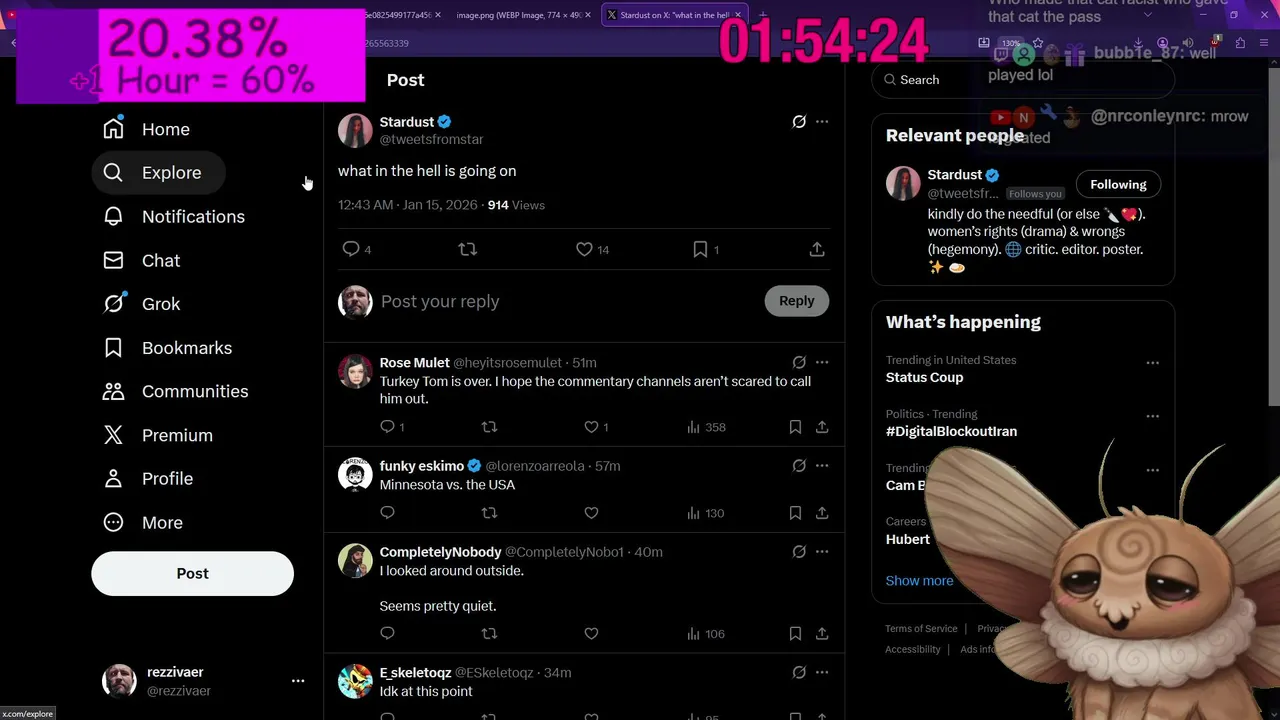The image size is (1280, 720).
Task: Open the Premium page
Action: pos(158,435)
